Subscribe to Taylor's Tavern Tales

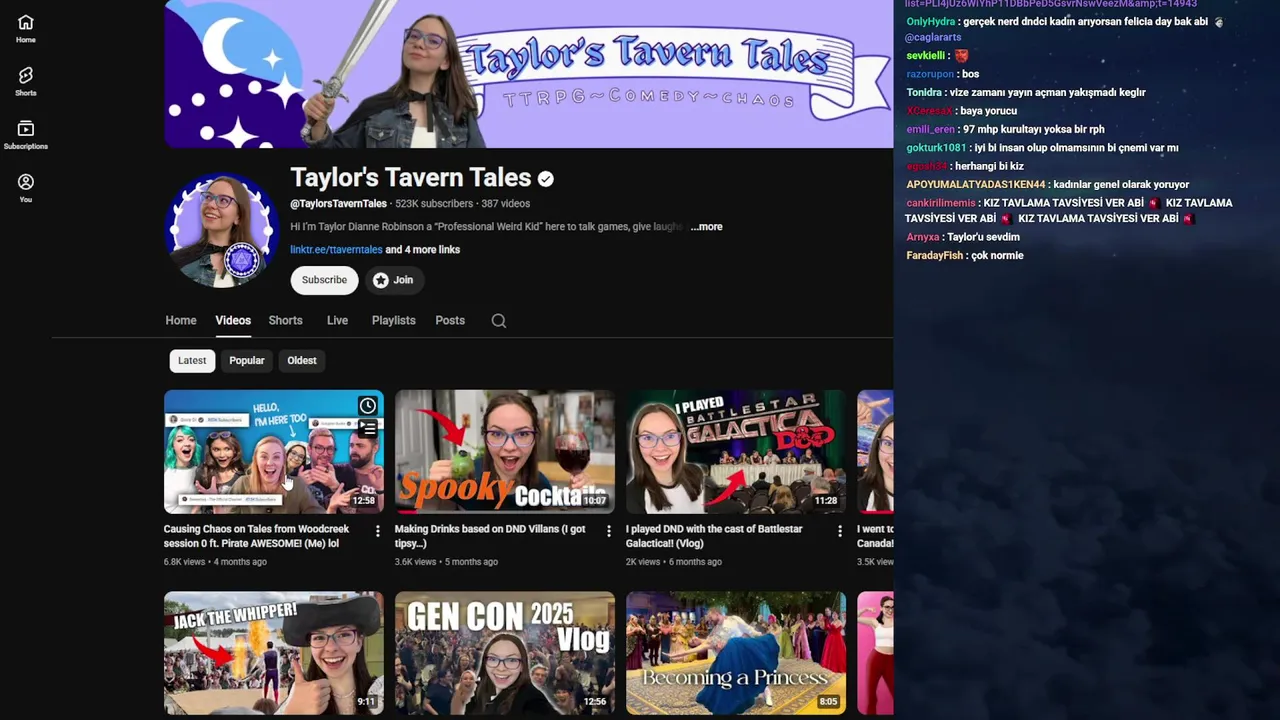[324, 280]
